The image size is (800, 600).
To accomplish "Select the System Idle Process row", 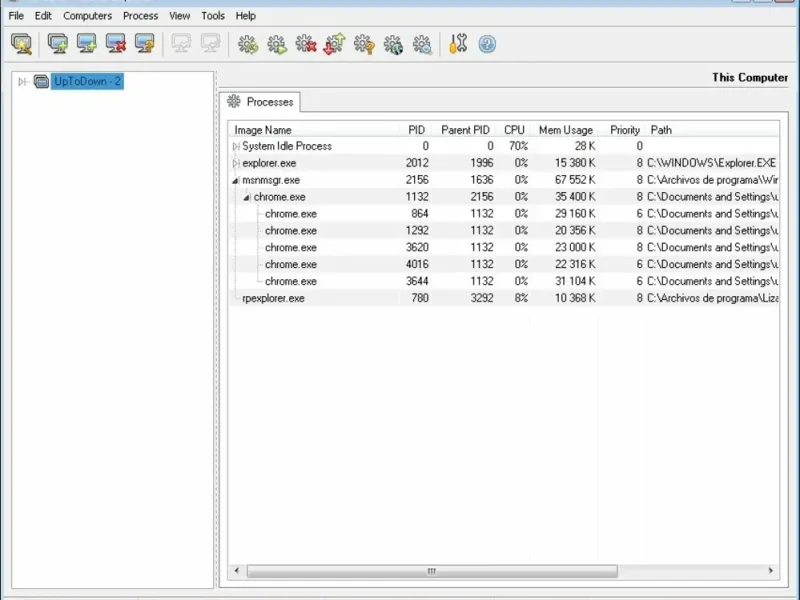I will (504, 146).
